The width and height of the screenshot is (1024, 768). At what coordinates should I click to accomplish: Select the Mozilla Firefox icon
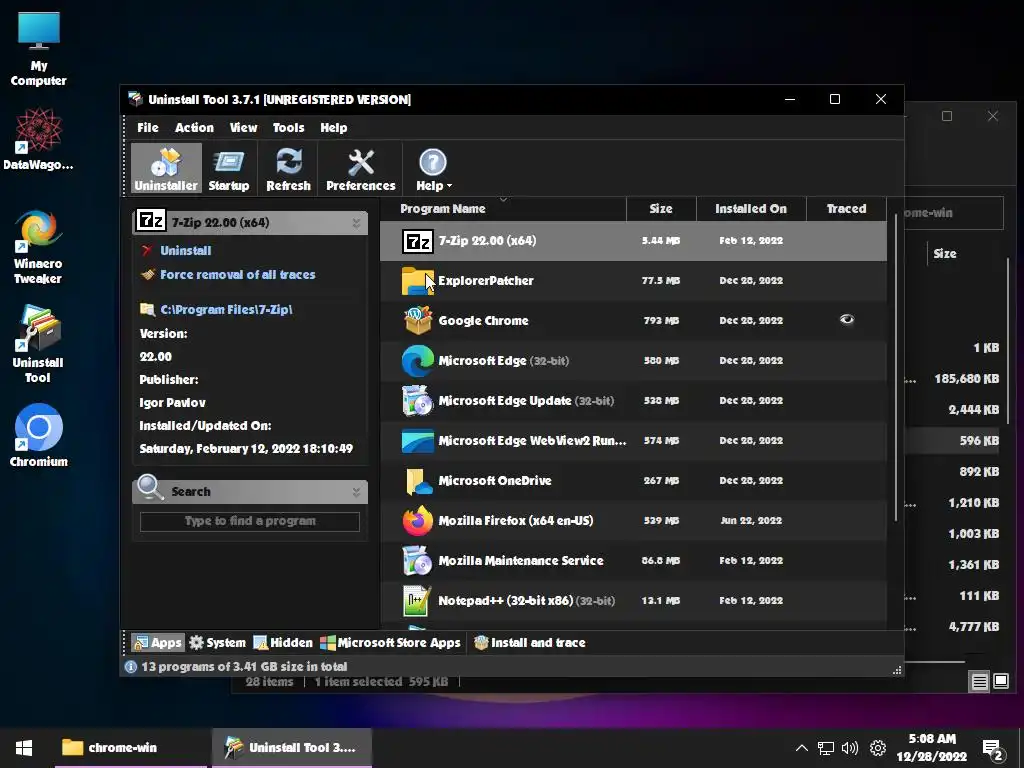pyautogui.click(x=417, y=521)
